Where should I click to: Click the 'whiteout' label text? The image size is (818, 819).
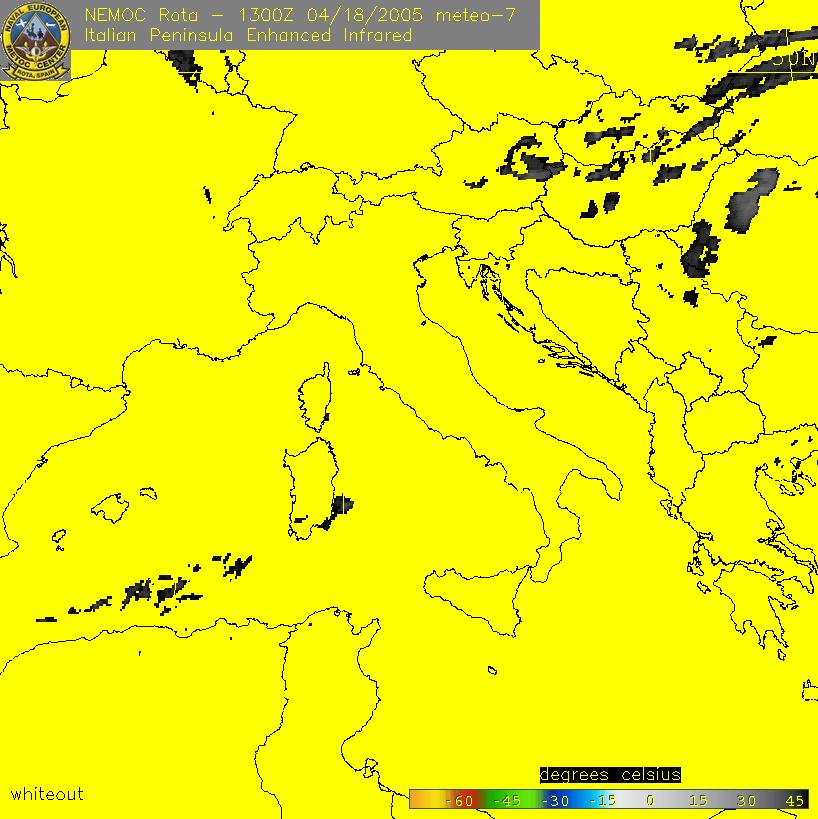tap(47, 794)
